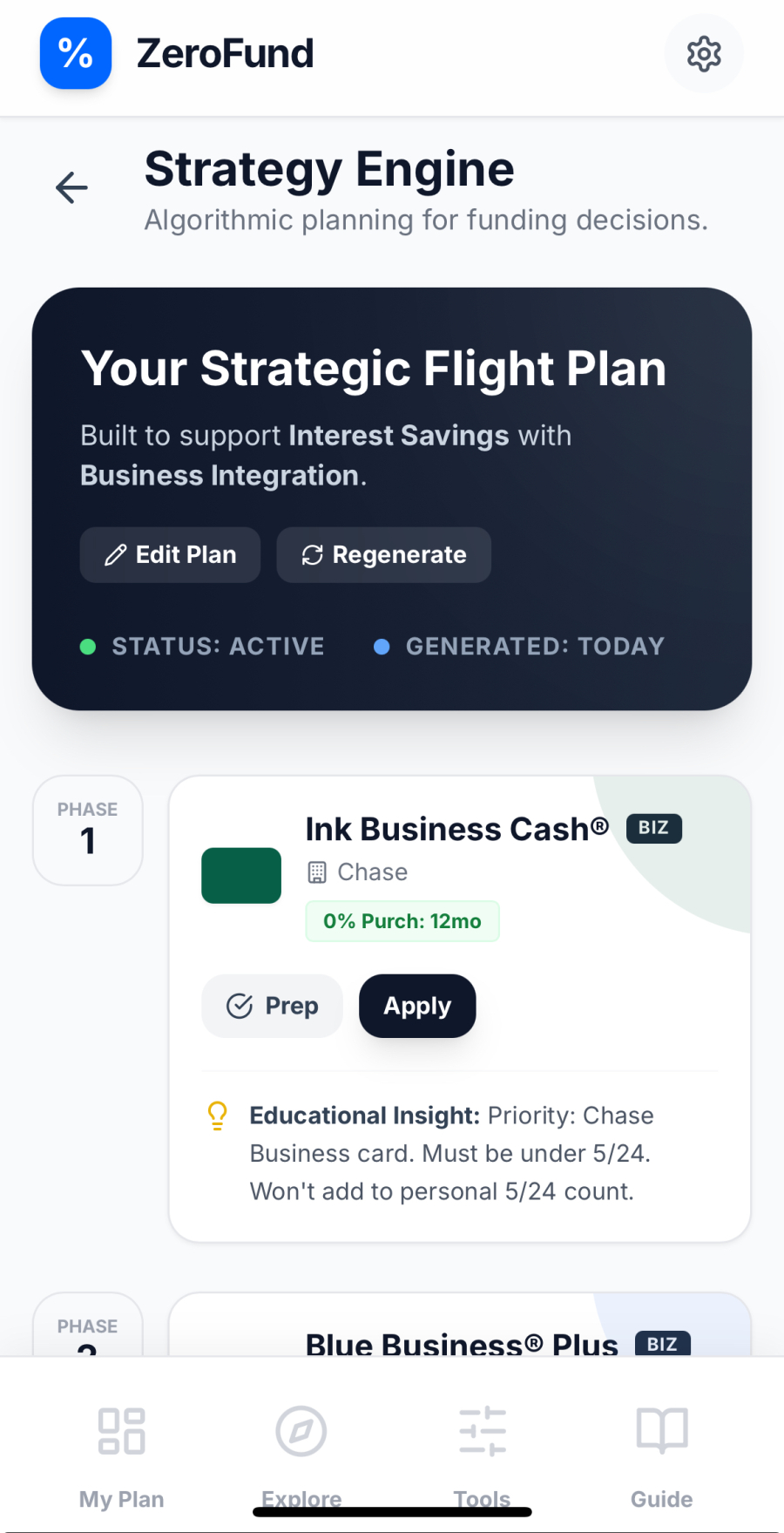The height and width of the screenshot is (1533, 784).
Task: Toggle Prep for Ink Business Cash
Action: [272, 1006]
